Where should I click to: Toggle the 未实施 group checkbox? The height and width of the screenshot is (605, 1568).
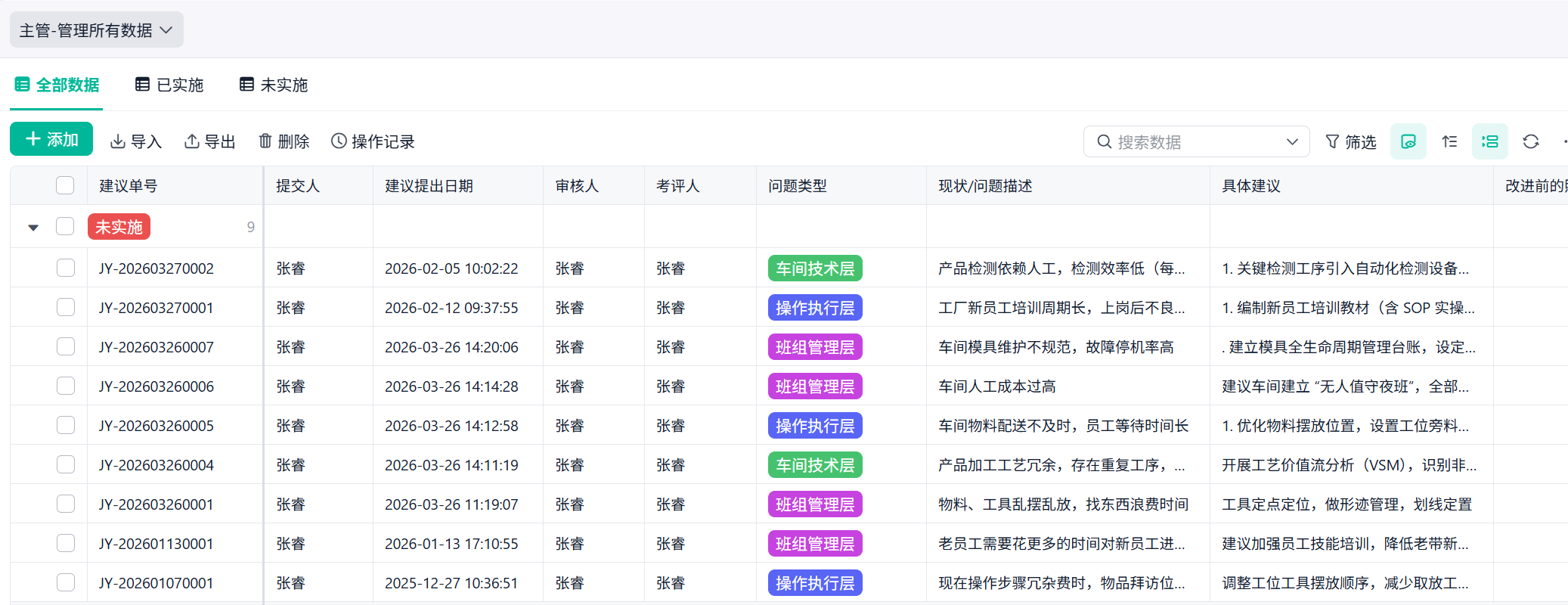click(65, 226)
